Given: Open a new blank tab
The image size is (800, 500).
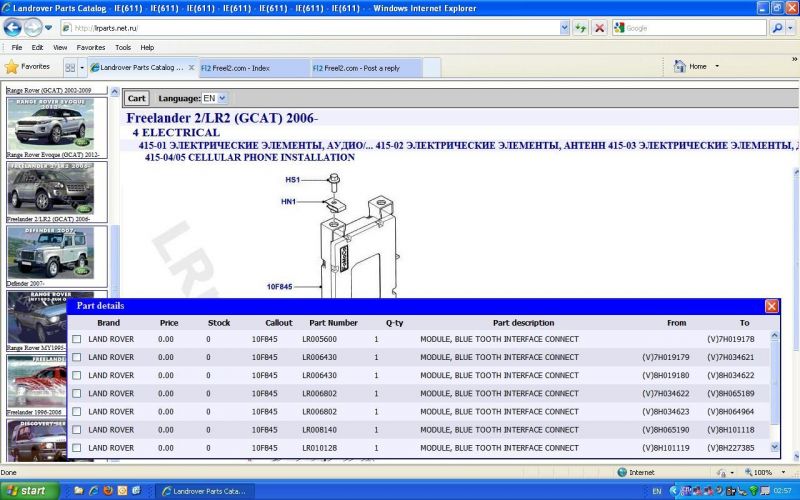Looking at the screenshot, I should [x=432, y=68].
